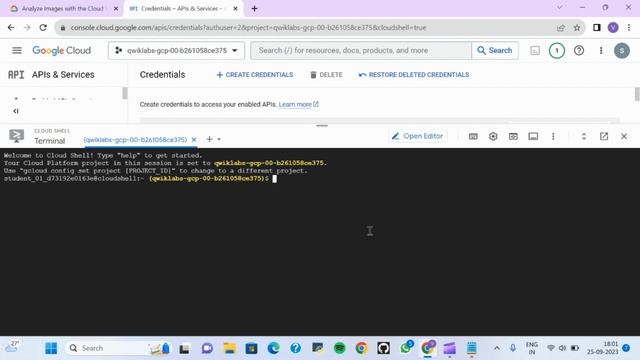Click the Cloud Shell terminal icon
Screen dimensions: 640x360
(x=16, y=136)
